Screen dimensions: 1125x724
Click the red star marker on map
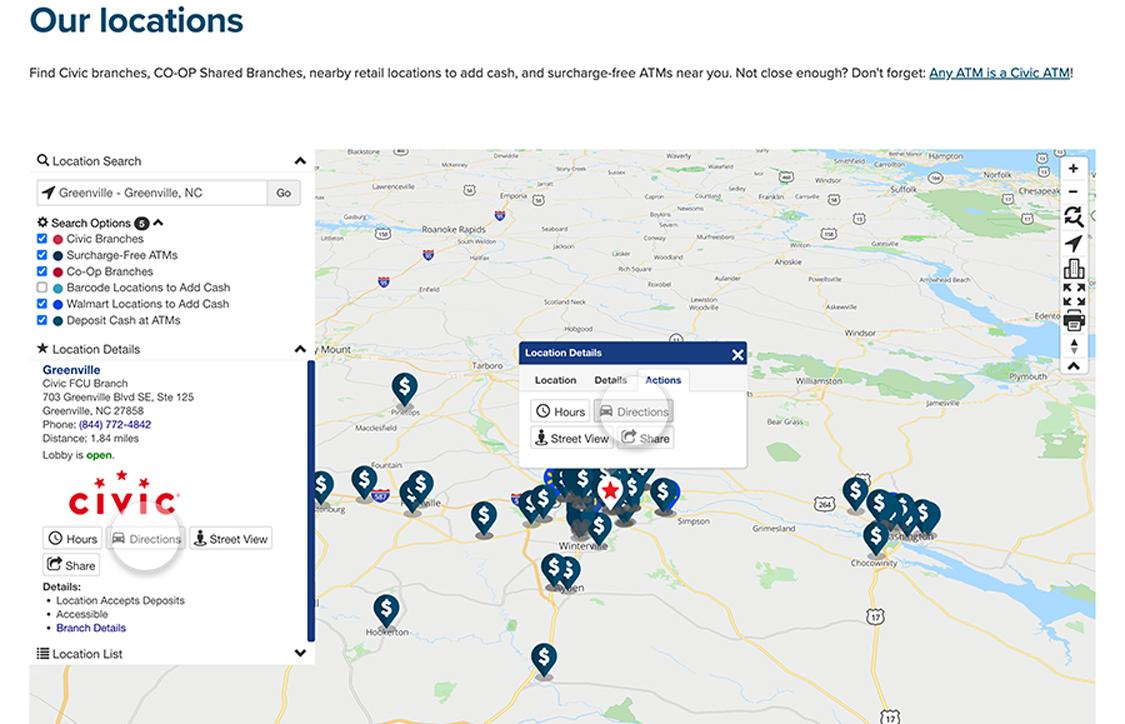click(x=610, y=492)
